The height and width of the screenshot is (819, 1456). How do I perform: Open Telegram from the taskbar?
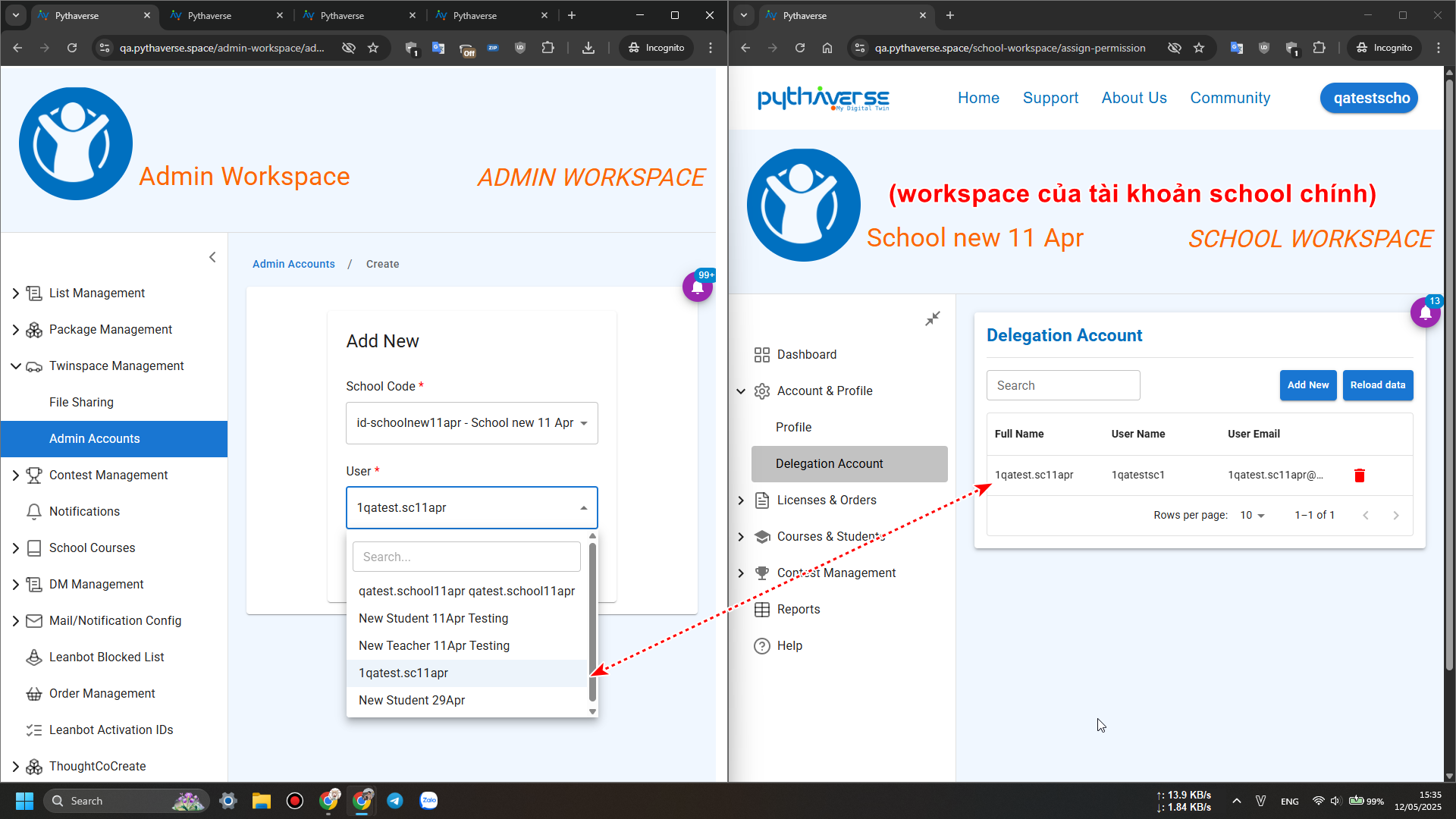[x=395, y=801]
